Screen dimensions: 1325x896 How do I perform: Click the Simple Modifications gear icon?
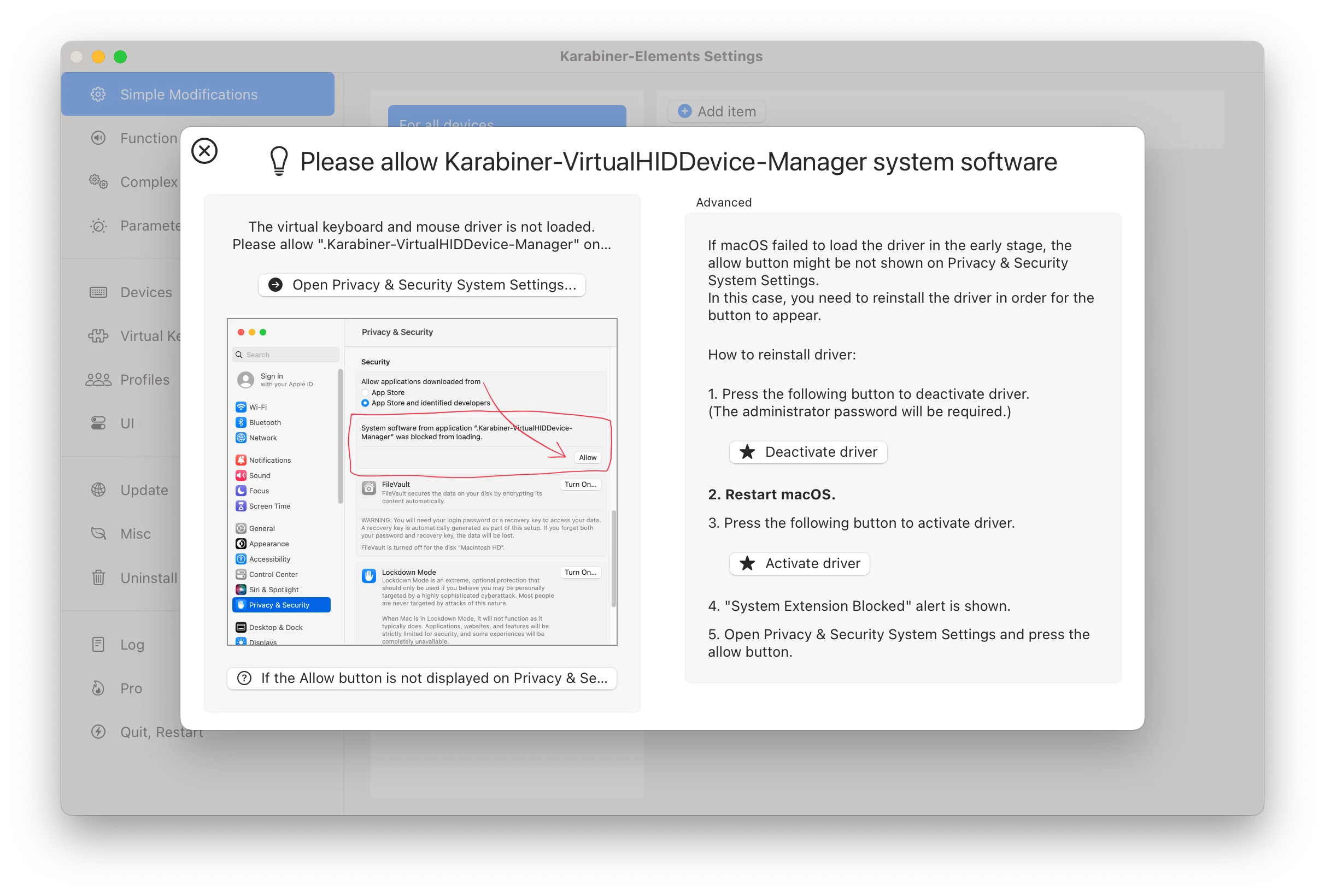[x=98, y=94]
